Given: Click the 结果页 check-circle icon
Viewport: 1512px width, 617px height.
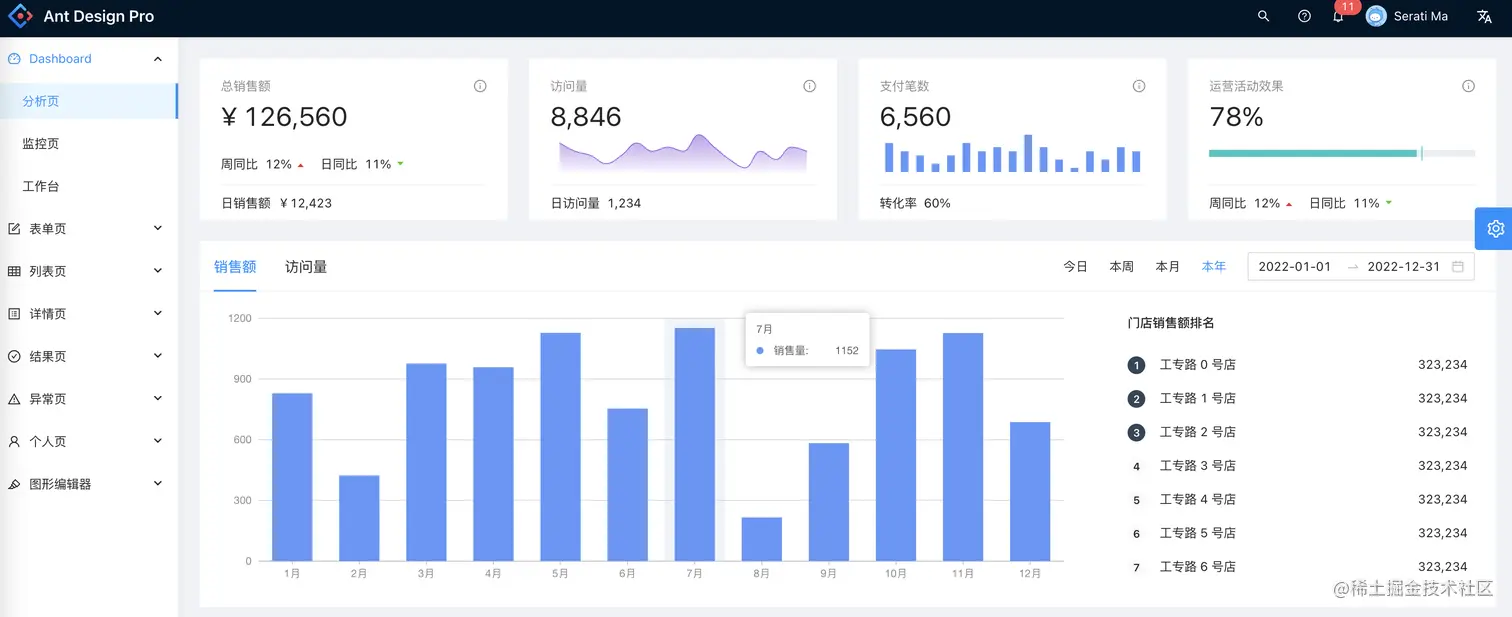Looking at the screenshot, I should [14, 356].
